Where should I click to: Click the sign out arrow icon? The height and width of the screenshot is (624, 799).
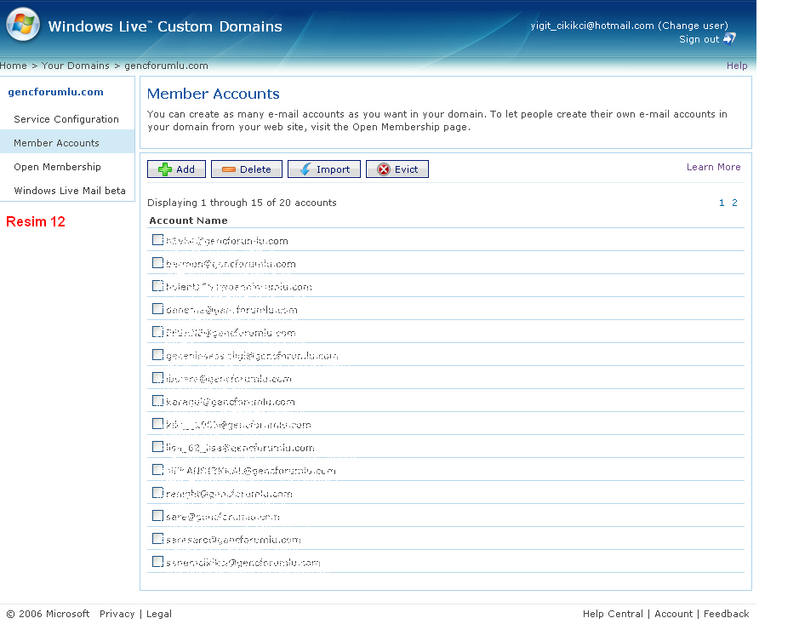coord(729,38)
